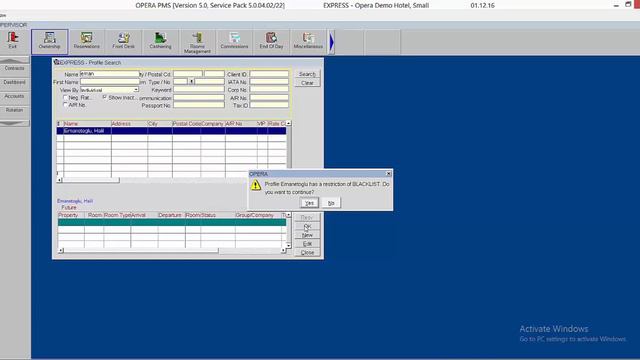Open Contracts in the sidebar
Image resolution: width=640 pixels, height=360 pixels.
[14, 69]
